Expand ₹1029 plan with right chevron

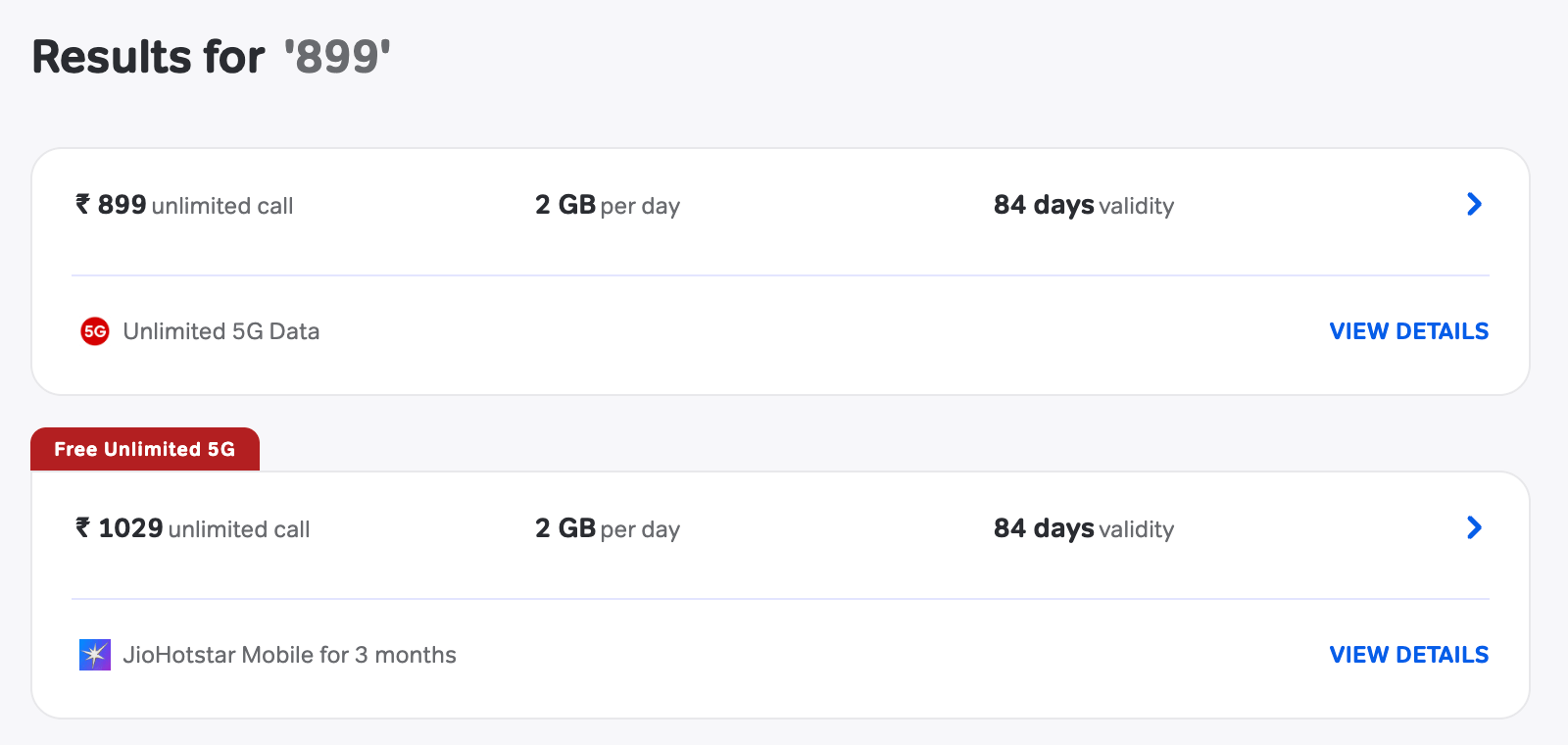point(1474,527)
